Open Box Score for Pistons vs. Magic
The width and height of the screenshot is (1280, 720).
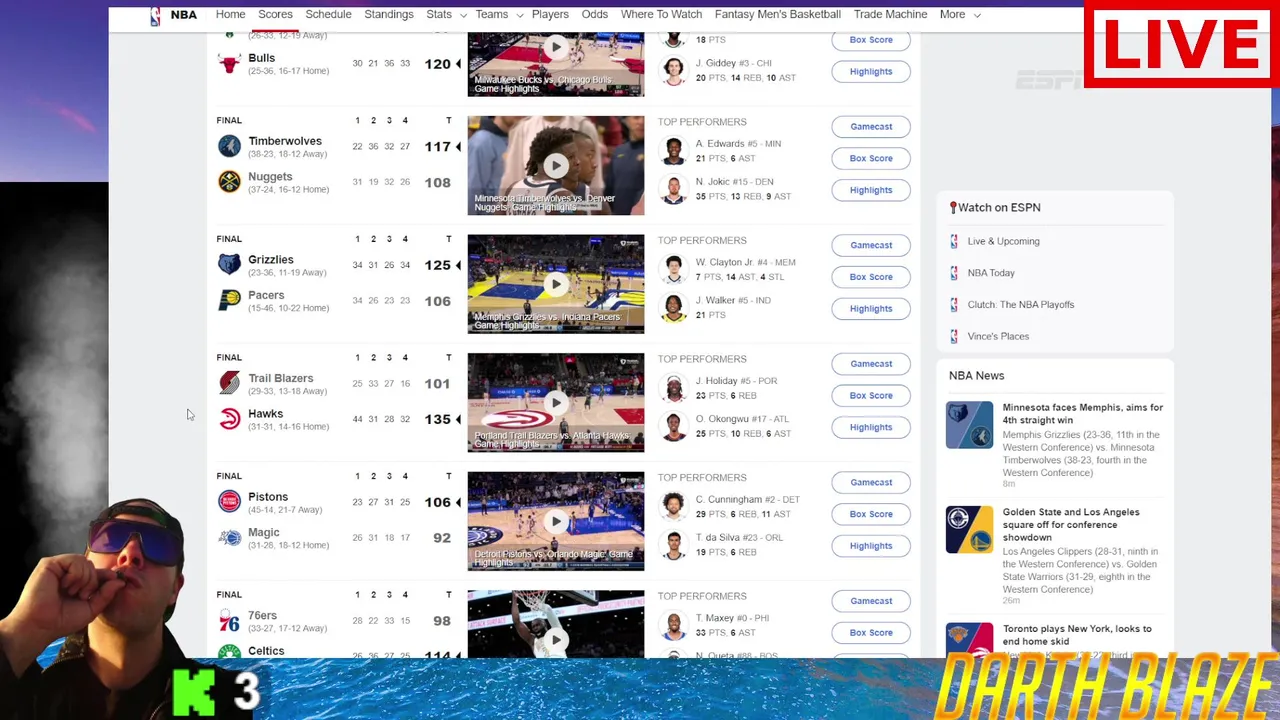(x=871, y=514)
